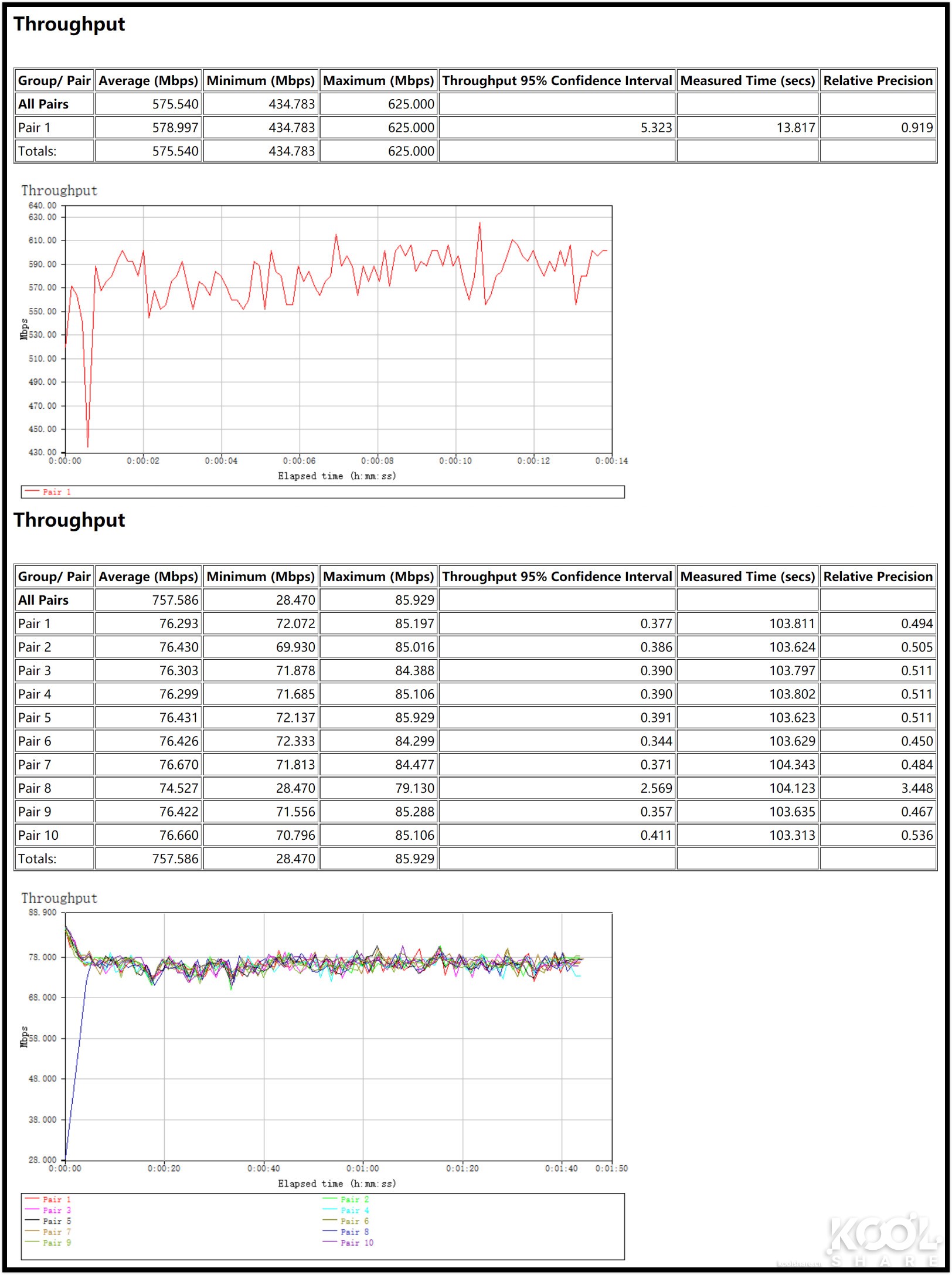
Task: Click the 640.00 label on the first chart Y axis
Action: tap(43, 205)
